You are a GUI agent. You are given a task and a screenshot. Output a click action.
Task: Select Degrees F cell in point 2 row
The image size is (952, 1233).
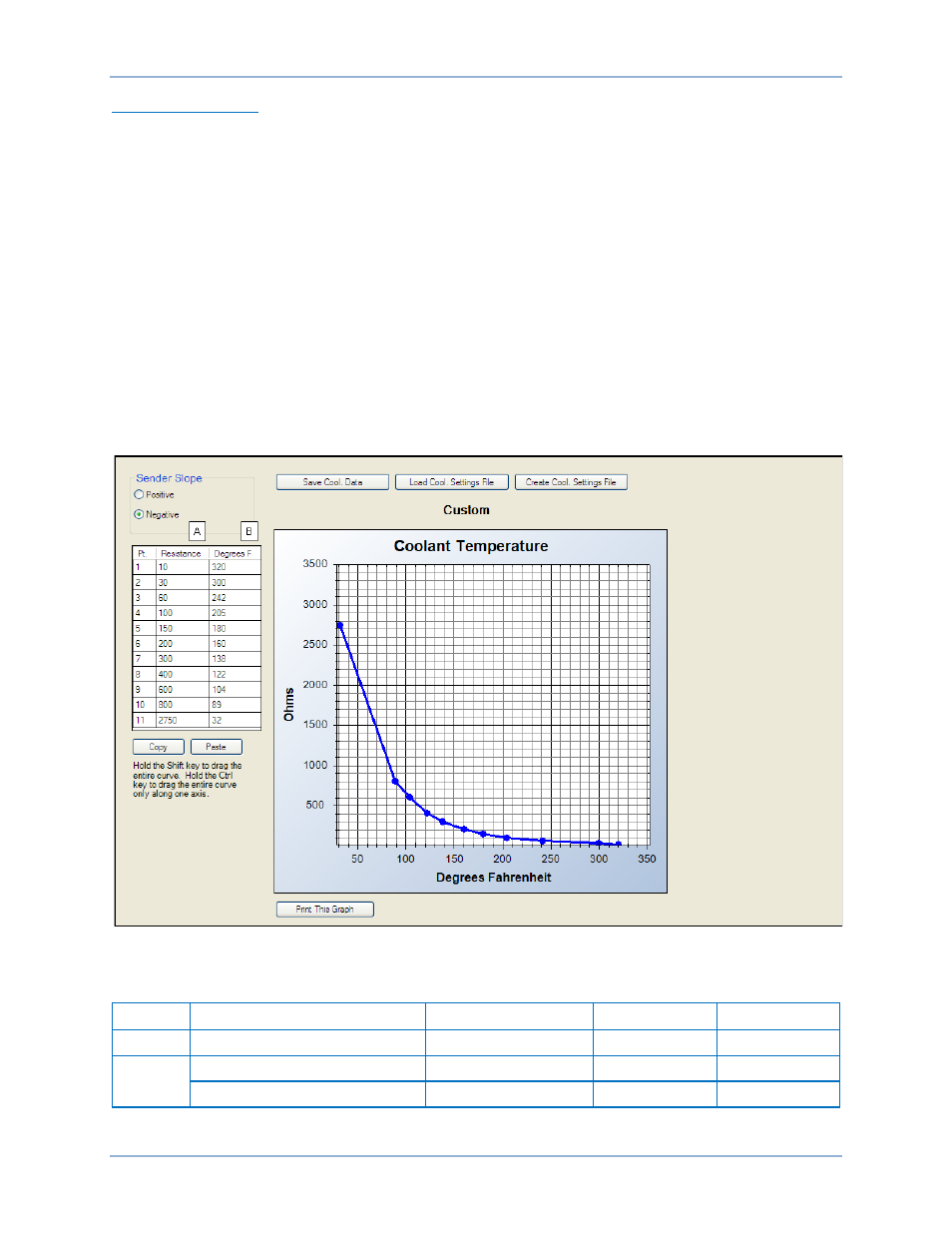235,582
